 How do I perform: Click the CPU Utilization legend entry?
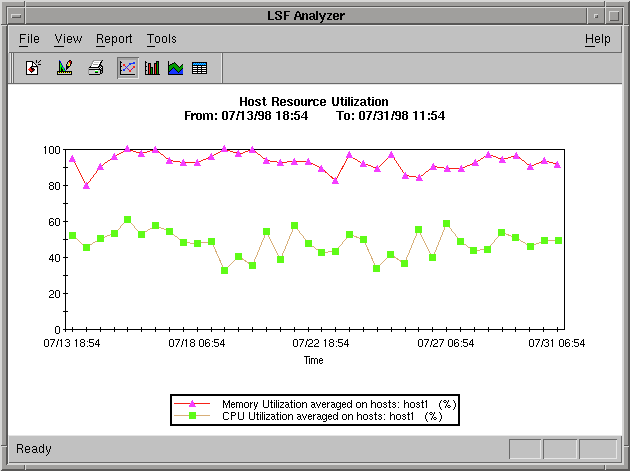(308, 416)
